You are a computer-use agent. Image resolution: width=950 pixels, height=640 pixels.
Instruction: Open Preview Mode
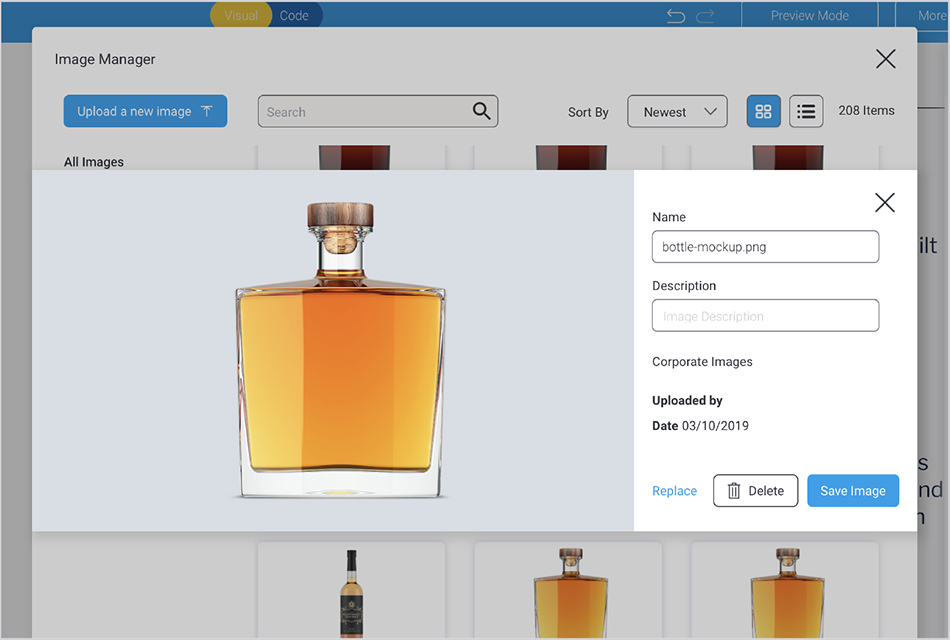[x=809, y=16]
